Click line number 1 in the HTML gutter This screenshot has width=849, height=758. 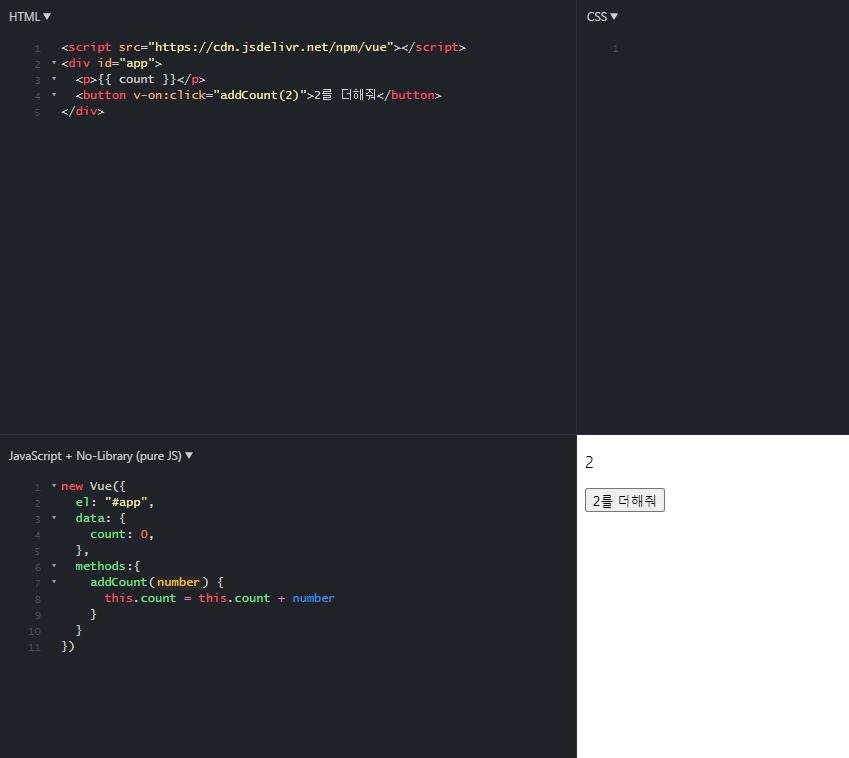37,48
